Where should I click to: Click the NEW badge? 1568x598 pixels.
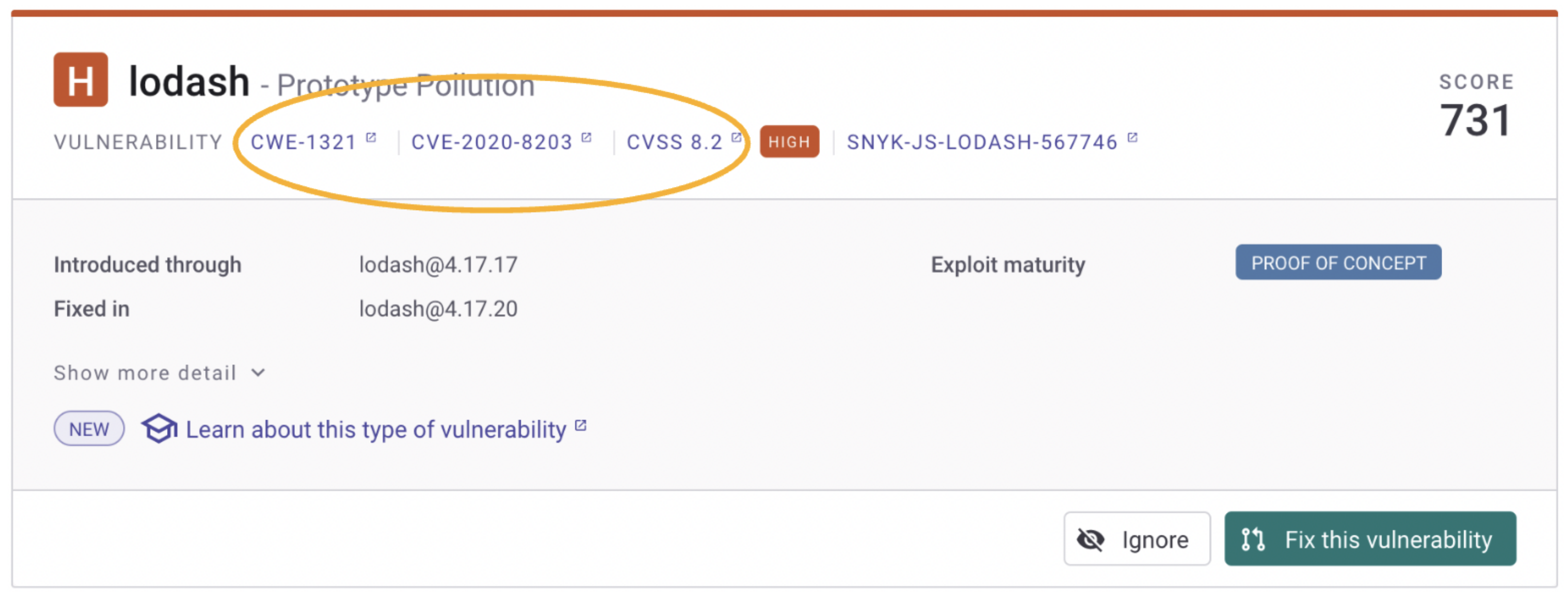(89, 429)
